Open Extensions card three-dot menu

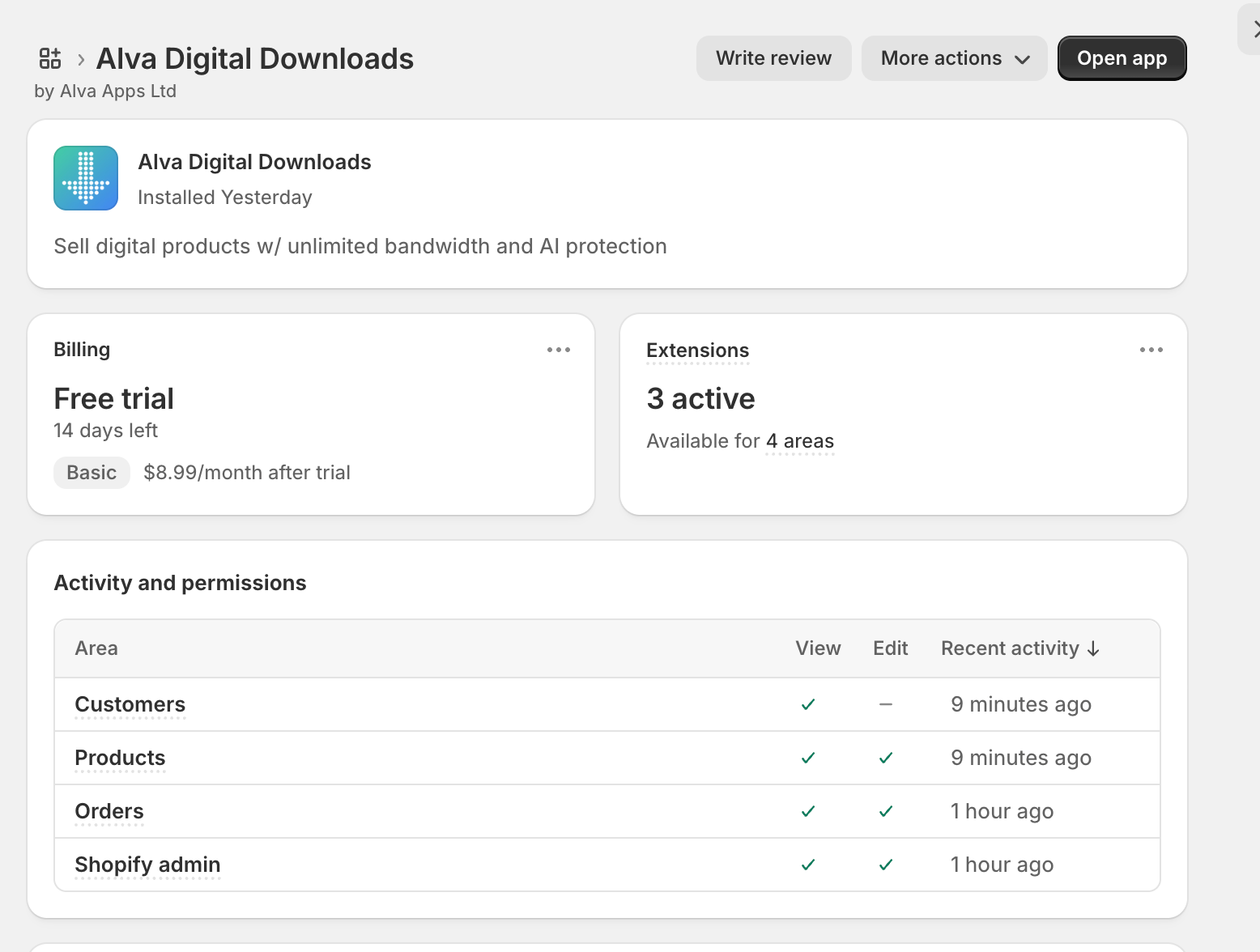click(x=1151, y=350)
